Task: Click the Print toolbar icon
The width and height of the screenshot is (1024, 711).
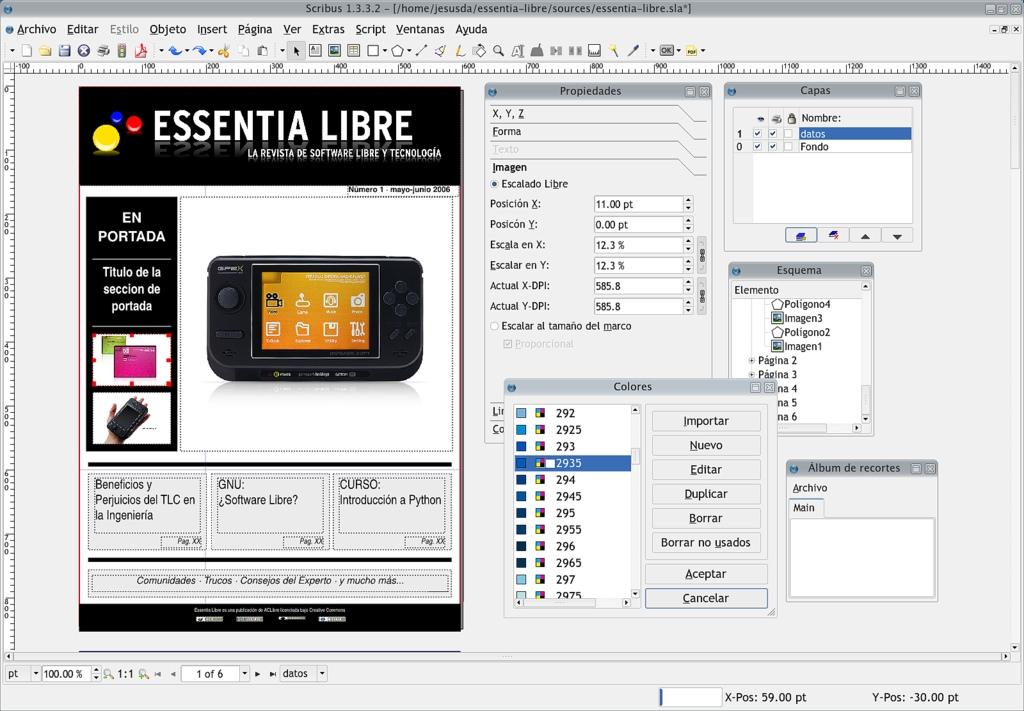Action: click(x=103, y=50)
